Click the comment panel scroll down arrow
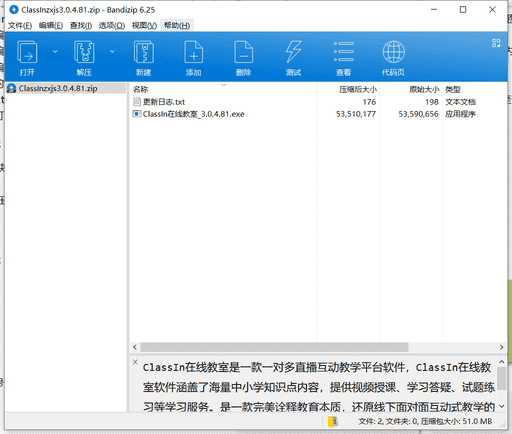The height and width of the screenshot is (434, 512). point(502,406)
